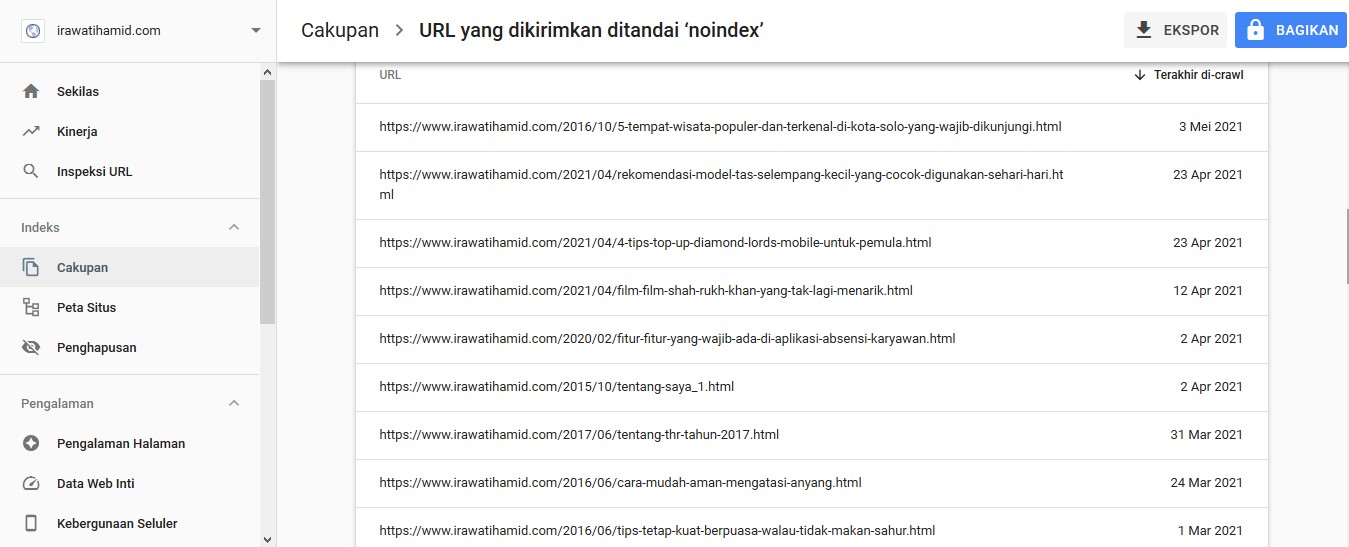Click the Peta Situs sitemap icon
Image resolution: width=1349 pixels, height=547 pixels.
point(31,307)
